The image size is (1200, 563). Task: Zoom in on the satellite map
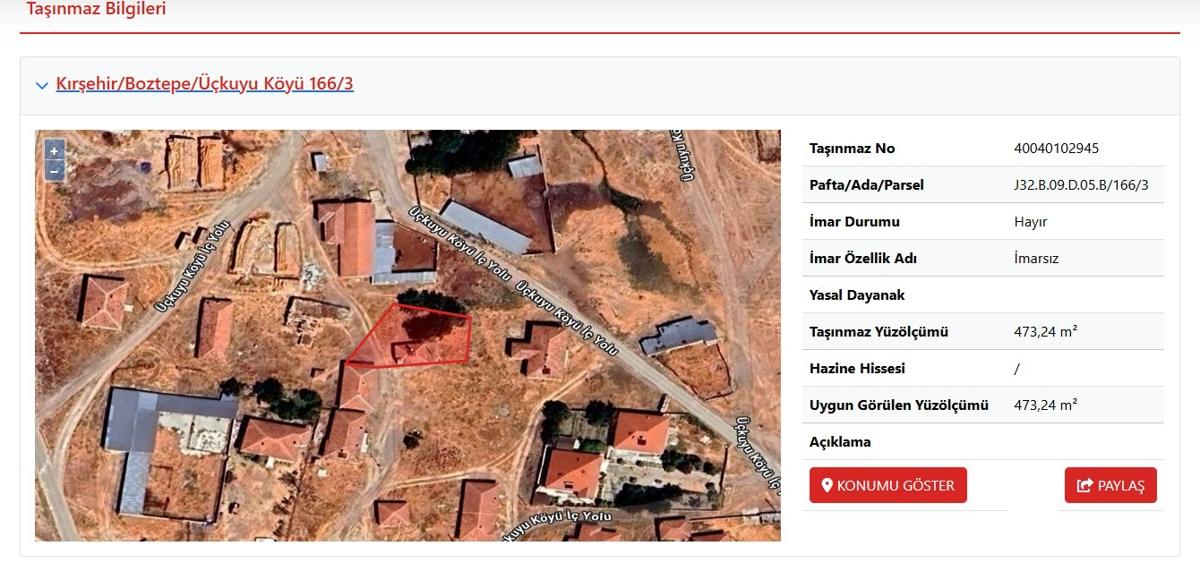(x=54, y=151)
